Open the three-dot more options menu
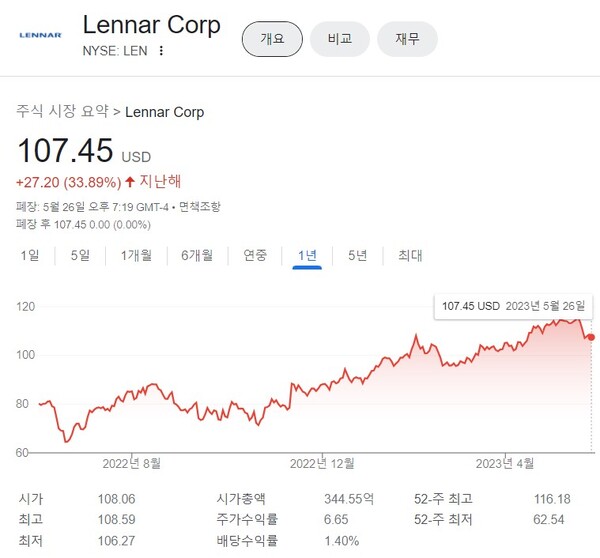Viewport: 600px width, 558px height. pos(161,51)
